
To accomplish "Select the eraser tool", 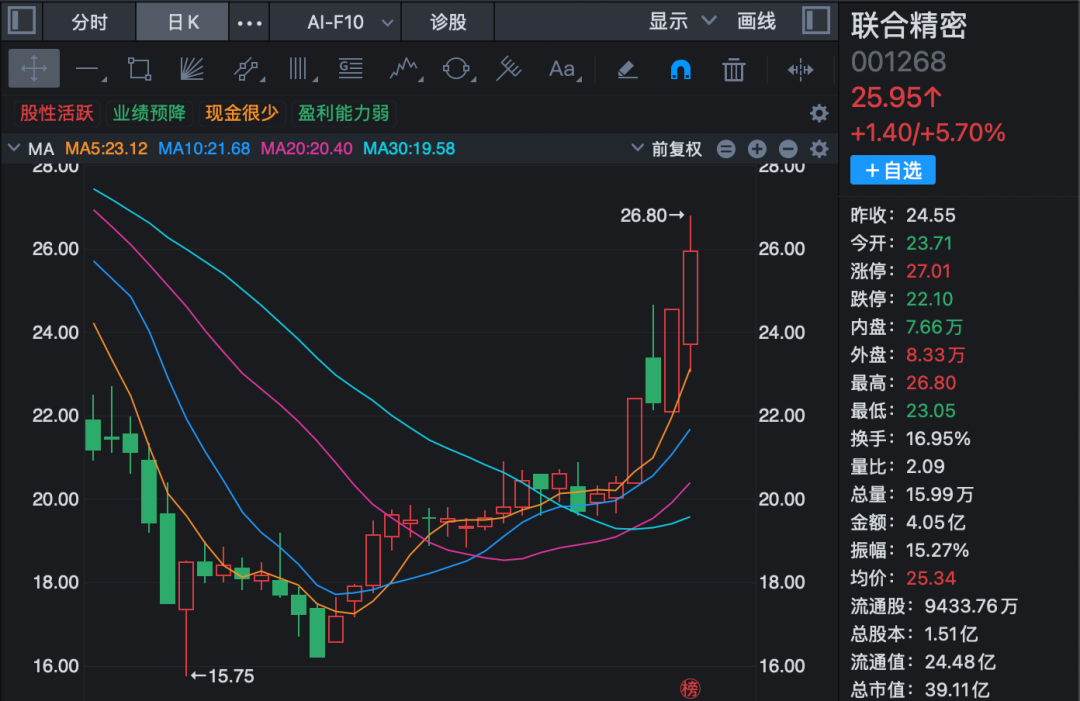I will (627, 69).
